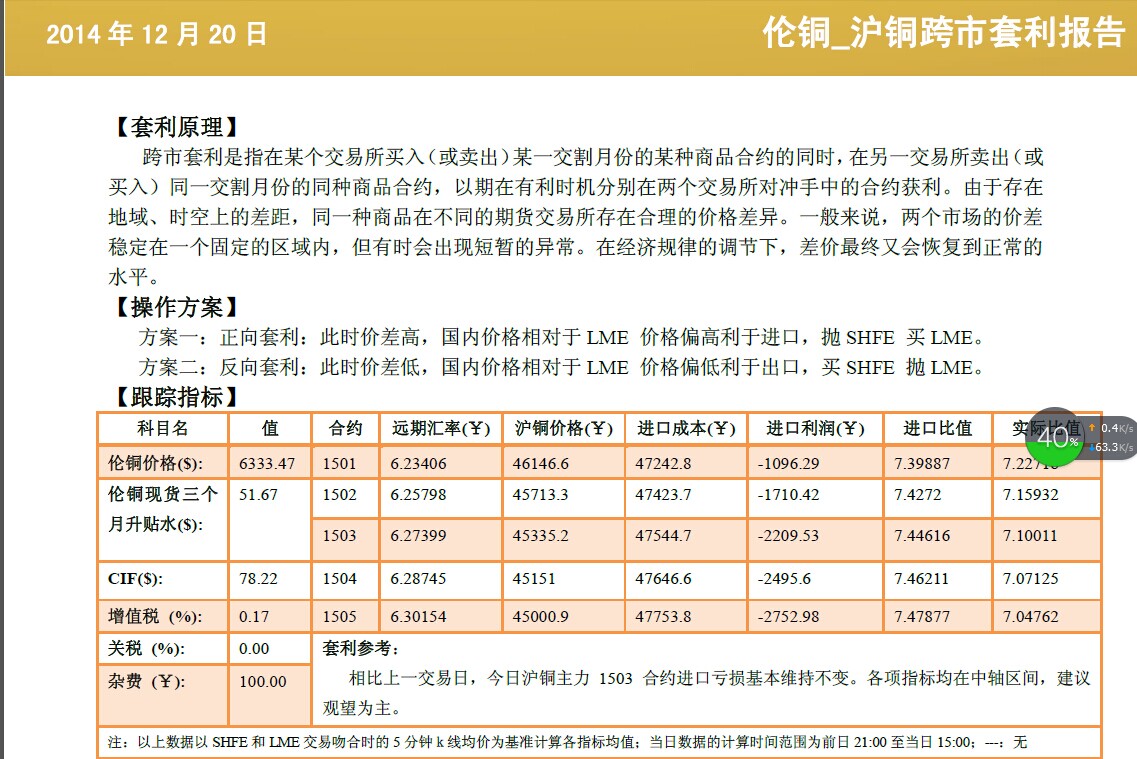
Task: Select import cost 47646.6
Action: click(x=663, y=578)
